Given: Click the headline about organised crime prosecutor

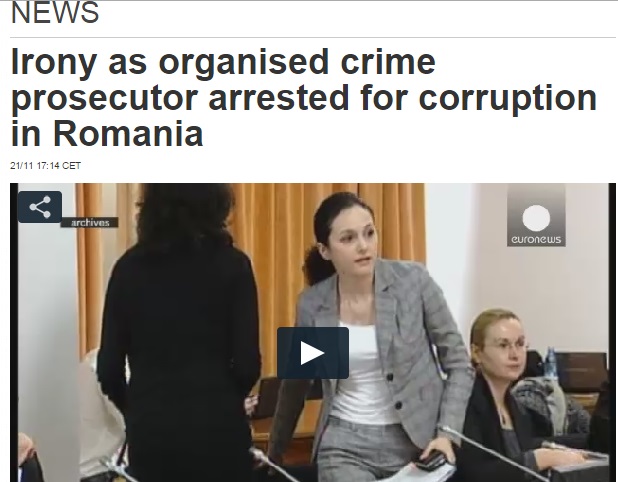Looking at the screenshot, I should tap(303, 97).
